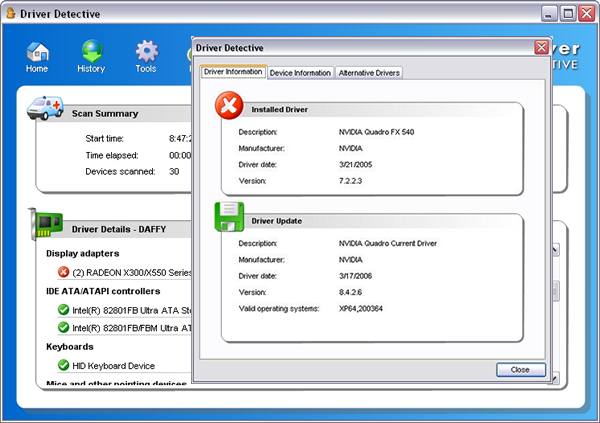Click the update version 8.4.2.6
600x423 pixels.
coord(350,292)
